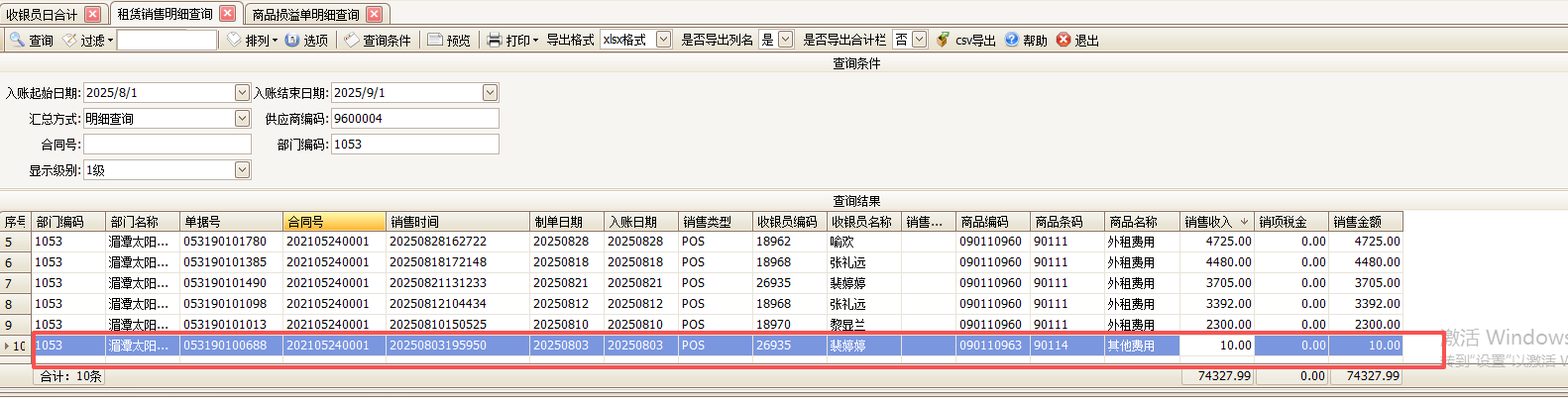Click the 预览 preview icon

click(435, 40)
